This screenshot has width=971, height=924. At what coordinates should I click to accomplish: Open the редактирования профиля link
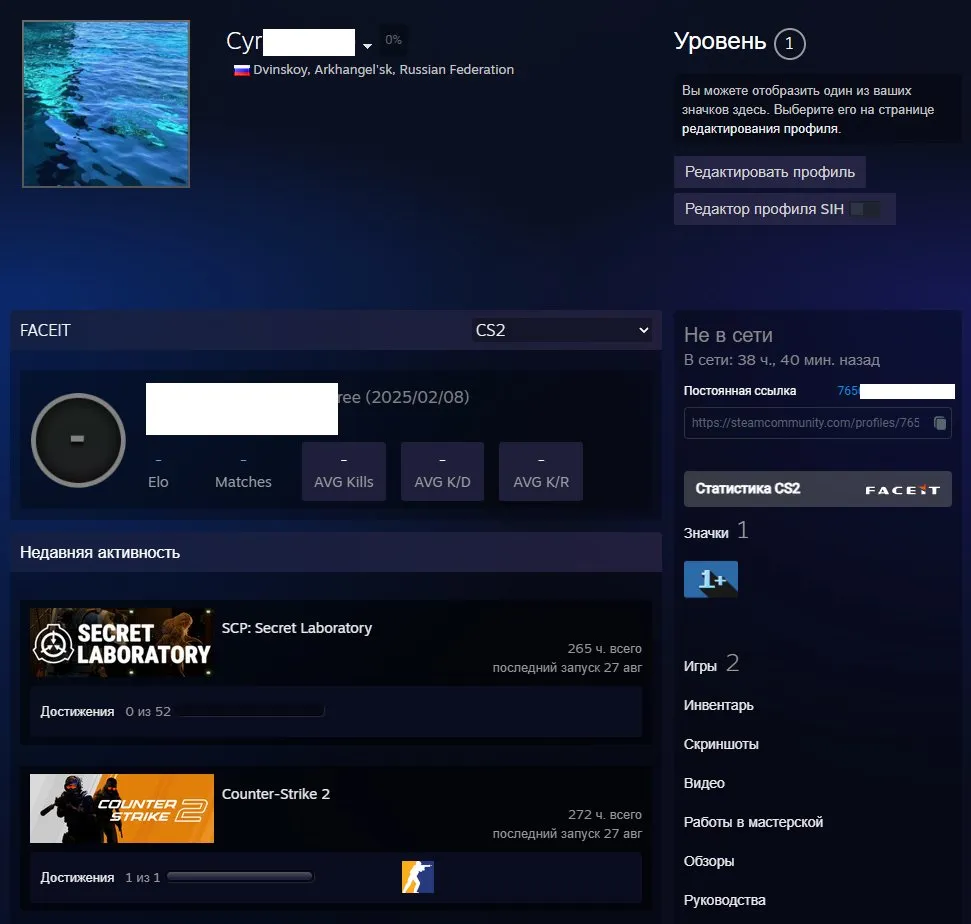pyautogui.click(x=760, y=129)
